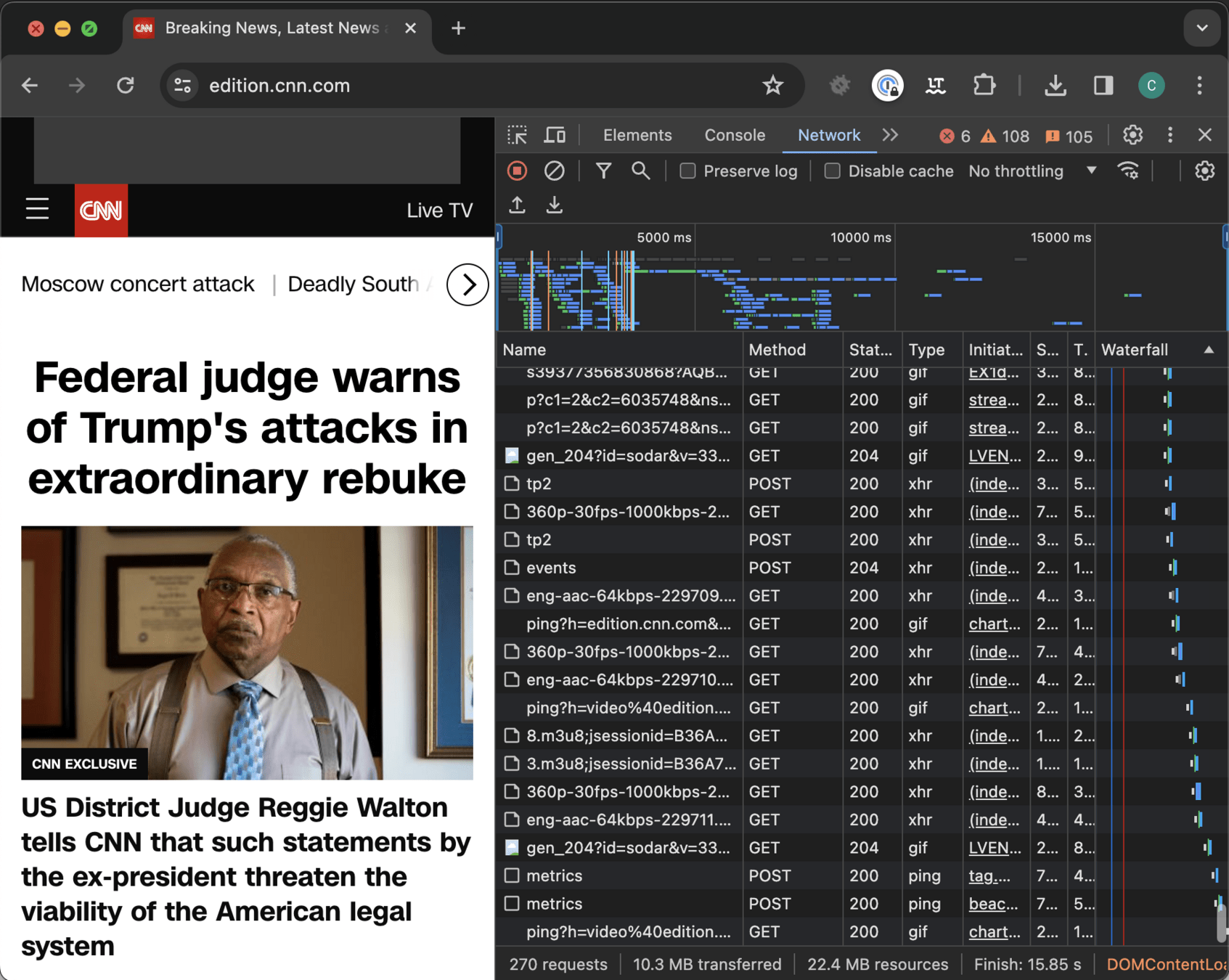Select the Breaking News browser tab

(276, 28)
